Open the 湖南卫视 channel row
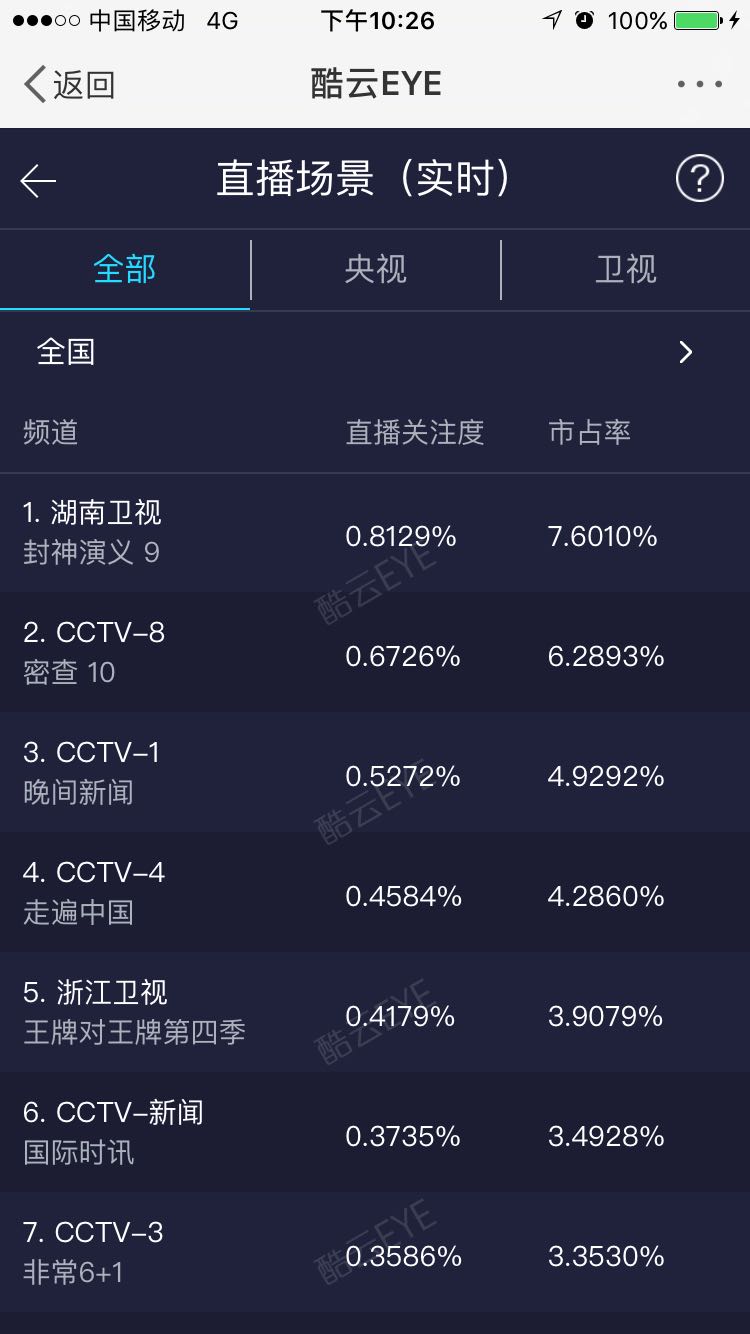750x1334 pixels. [375, 533]
